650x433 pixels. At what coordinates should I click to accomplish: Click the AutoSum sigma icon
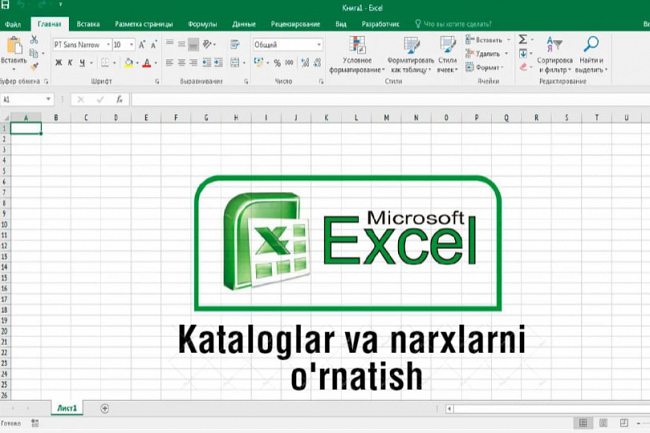tap(523, 40)
